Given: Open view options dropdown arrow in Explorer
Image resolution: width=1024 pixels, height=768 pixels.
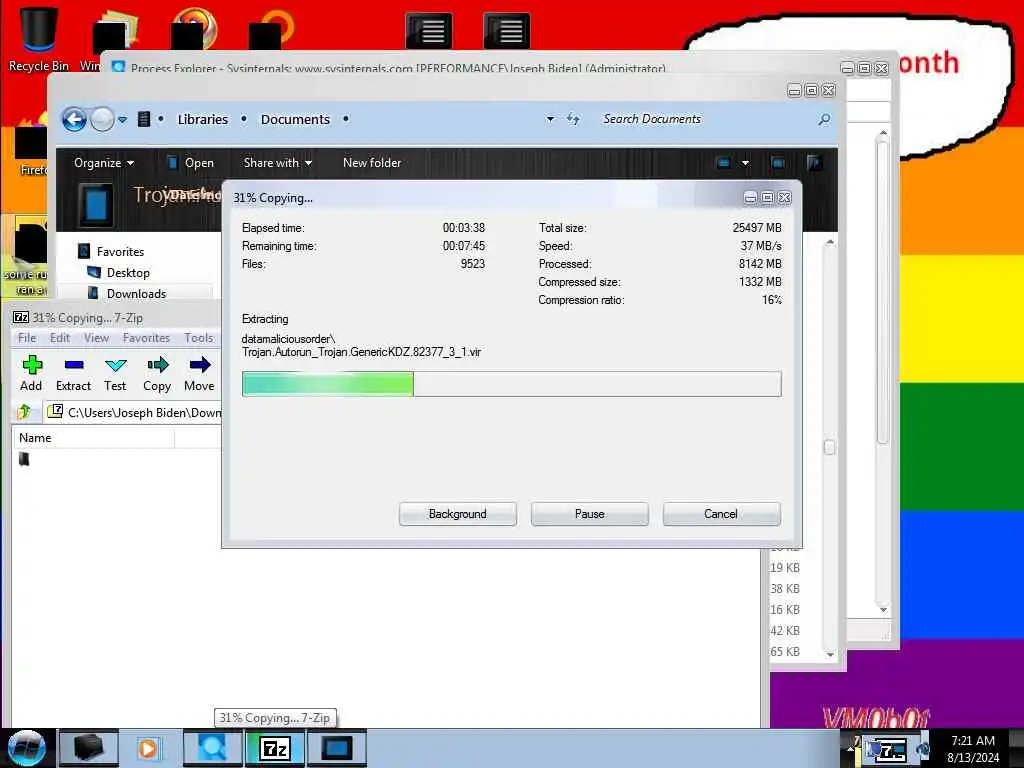Looking at the screenshot, I should click(x=745, y=163).
